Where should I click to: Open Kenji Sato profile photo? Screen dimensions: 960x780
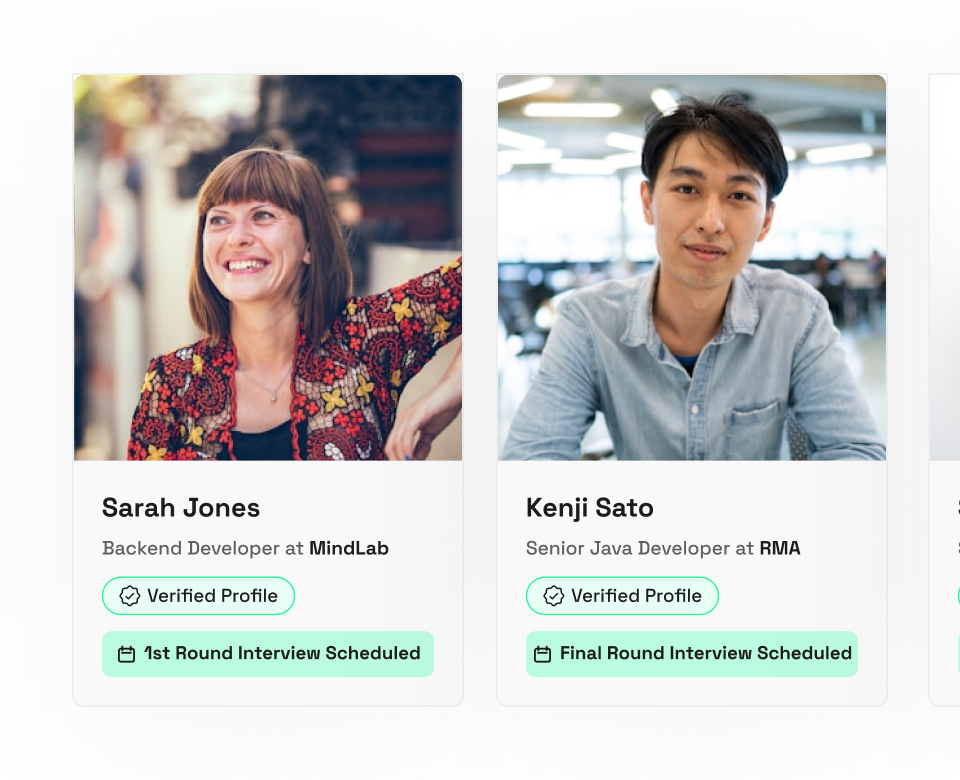pyautogui.click(x=692, y=268)
